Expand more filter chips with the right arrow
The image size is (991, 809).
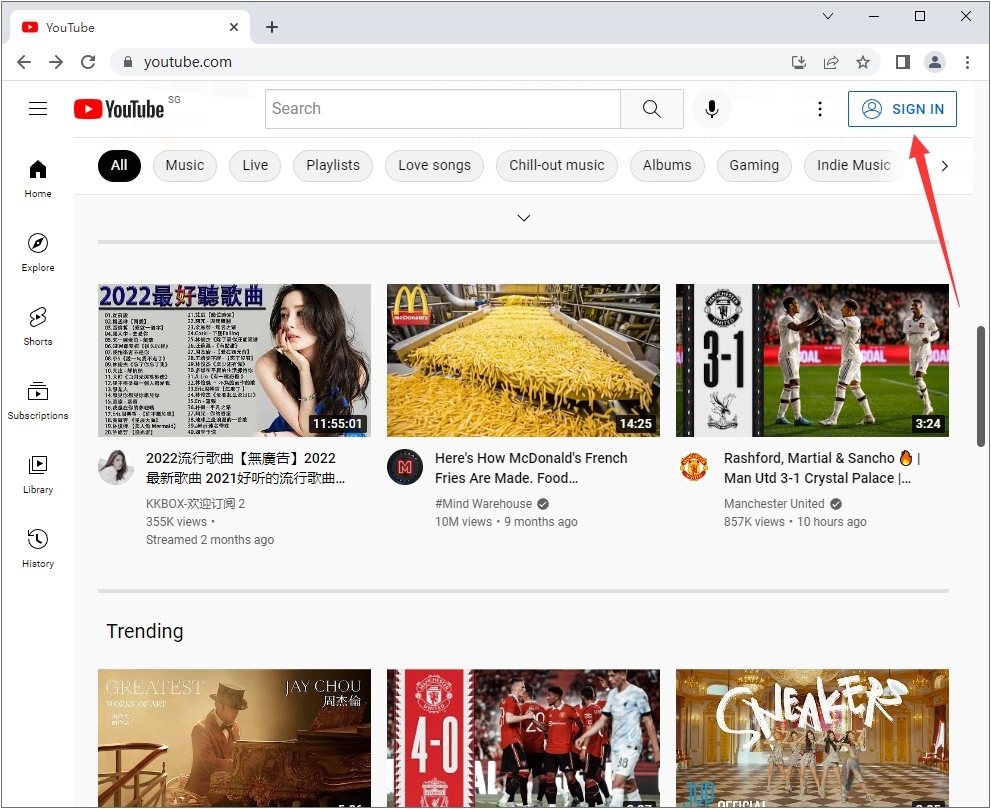[945, 165]
